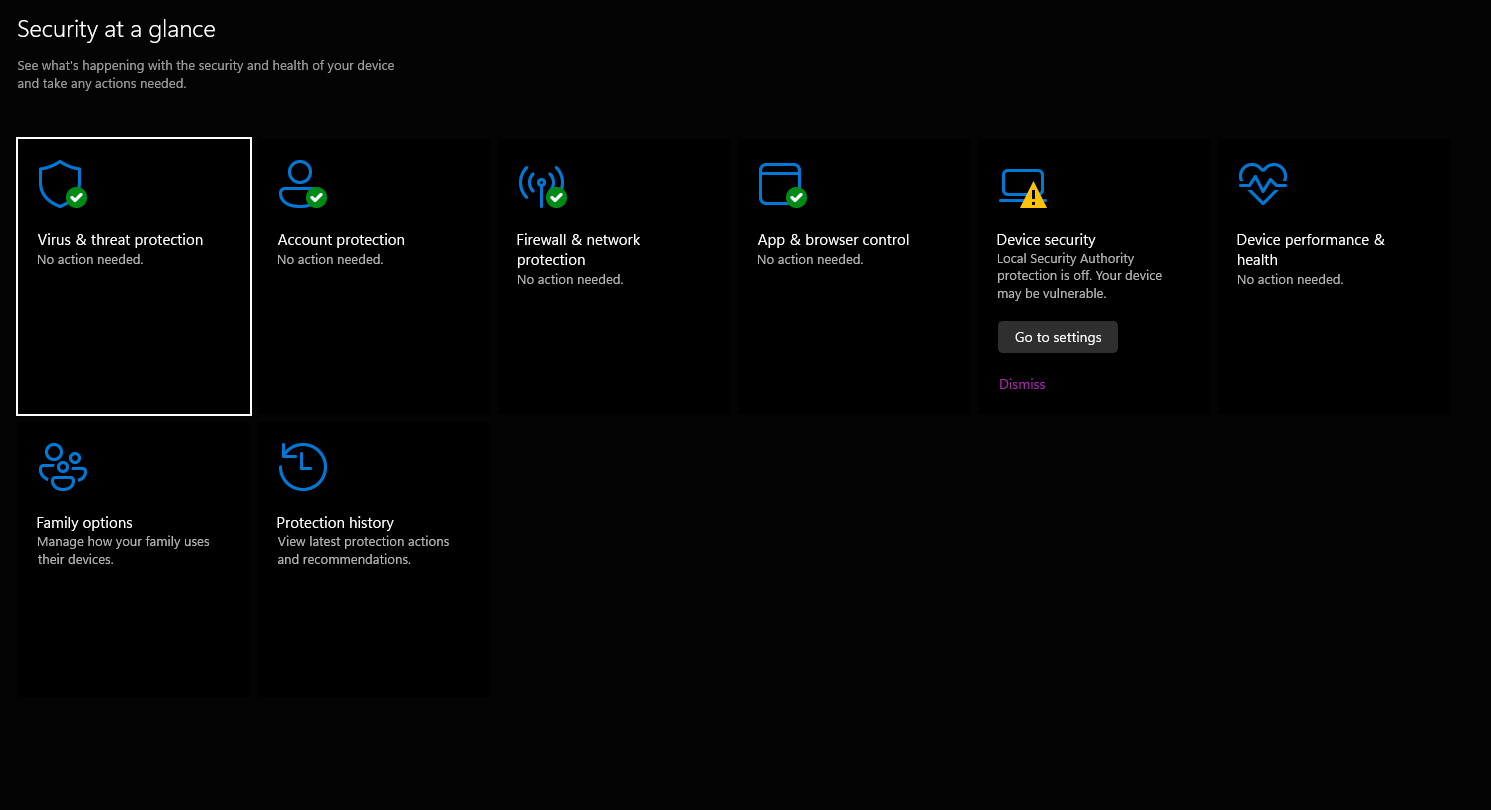Click 'Manage how your family uses their devices'

123,551
